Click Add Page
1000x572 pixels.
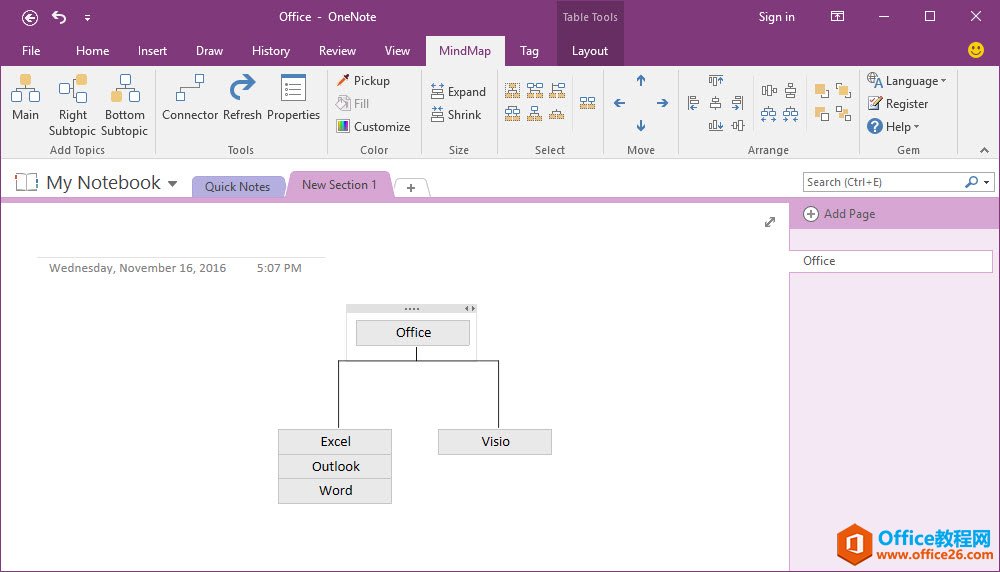click(839, 214)
